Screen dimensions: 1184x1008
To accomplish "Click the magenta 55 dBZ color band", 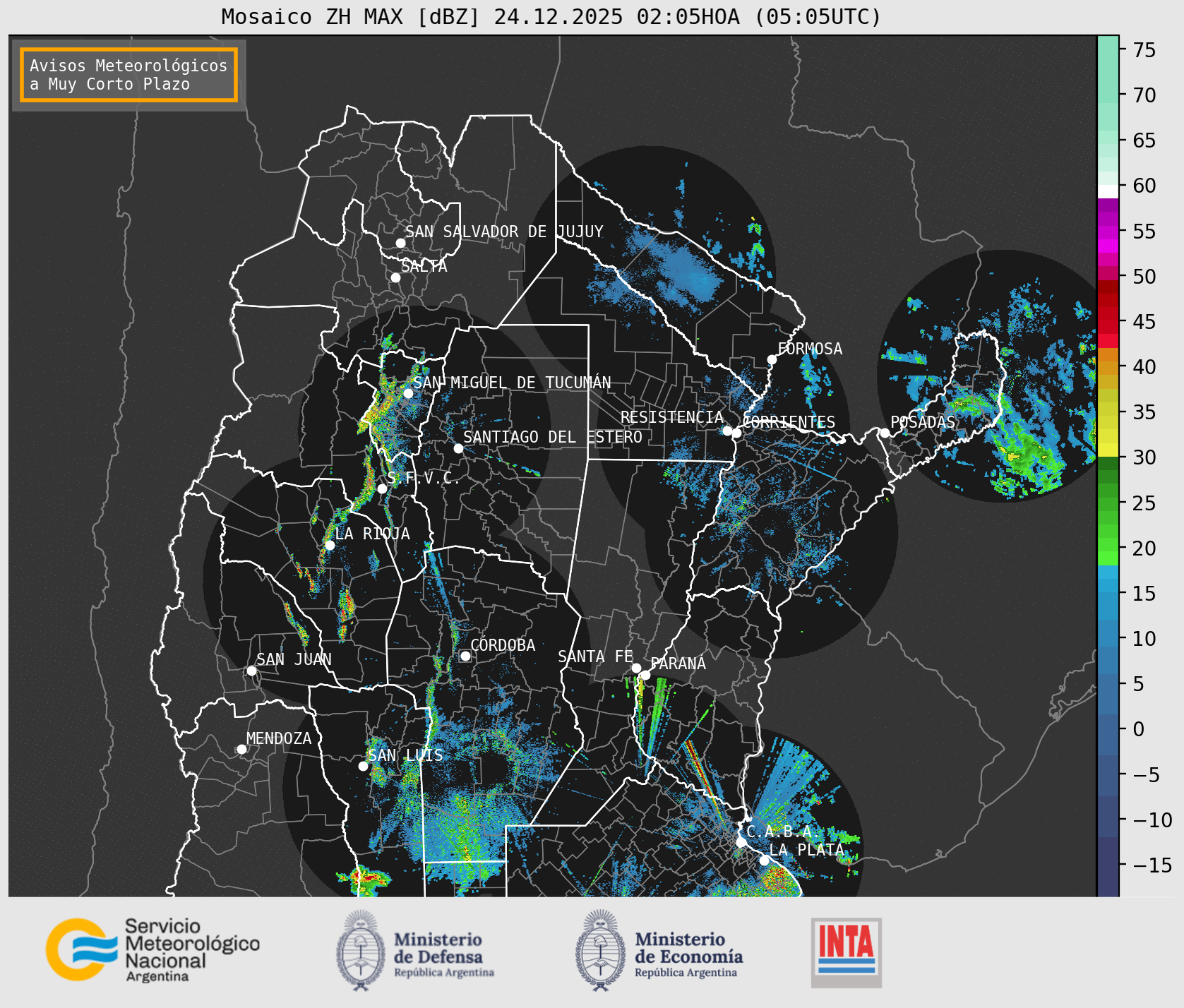I will (1108, 232).
